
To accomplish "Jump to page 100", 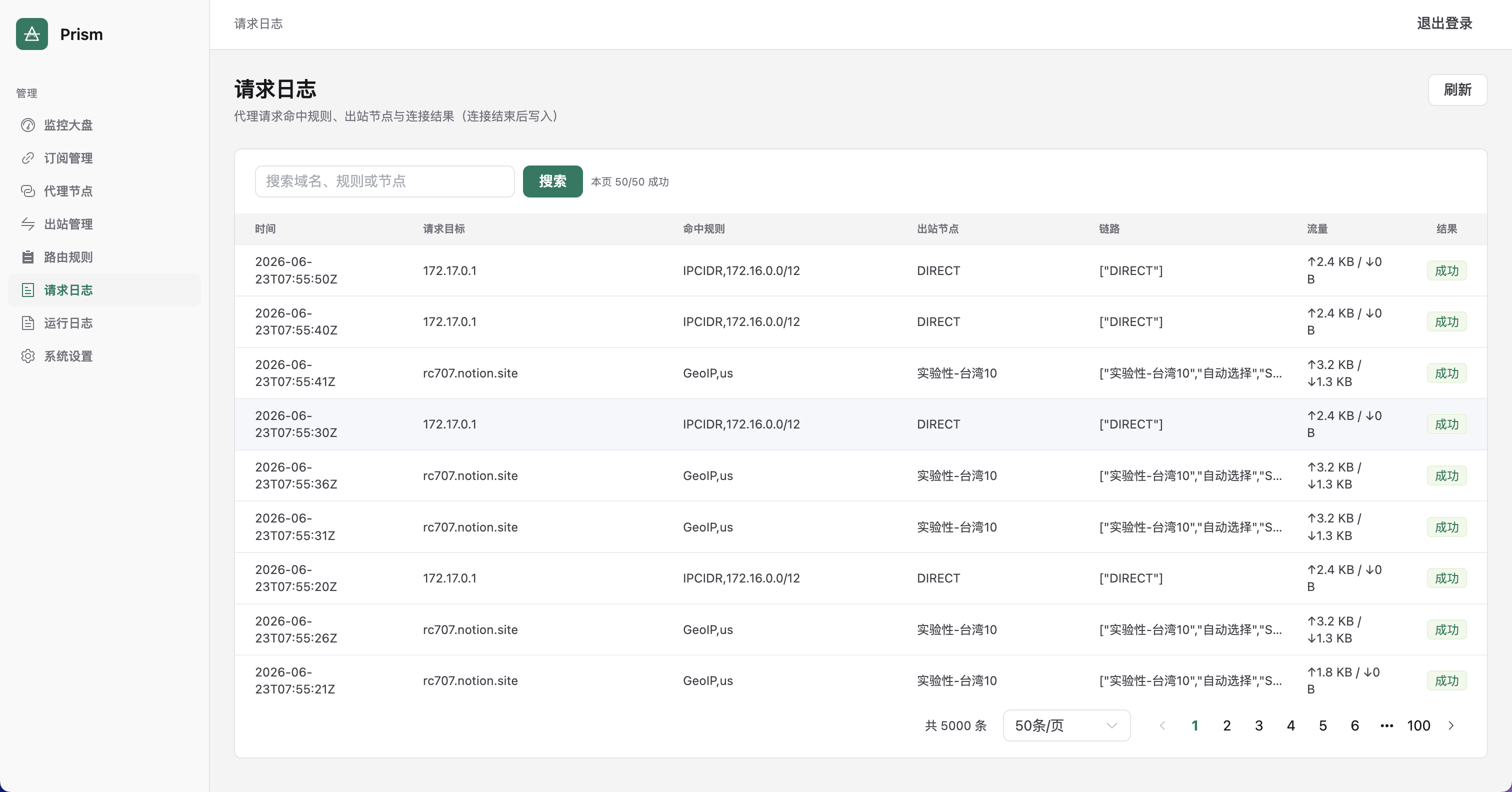I will (x=1418, y=725).
